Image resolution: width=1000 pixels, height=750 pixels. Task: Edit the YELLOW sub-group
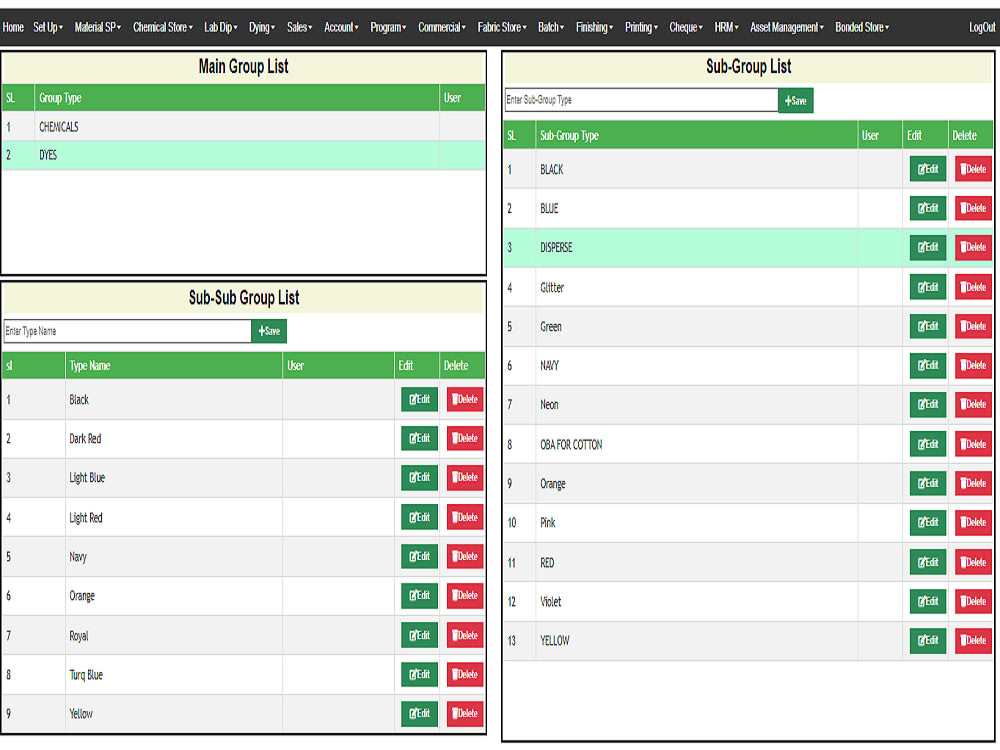click(928, 640)
